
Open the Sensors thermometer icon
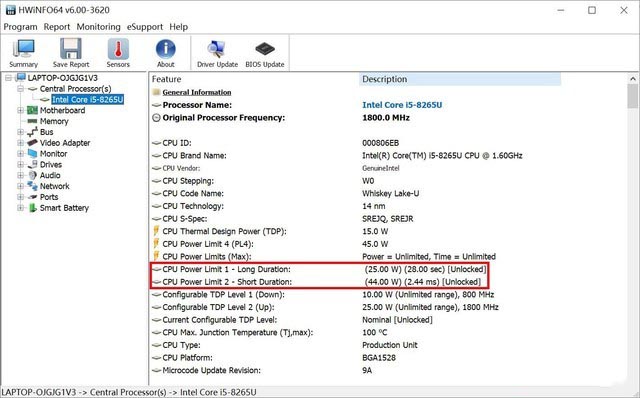click(x=118, y=49)
